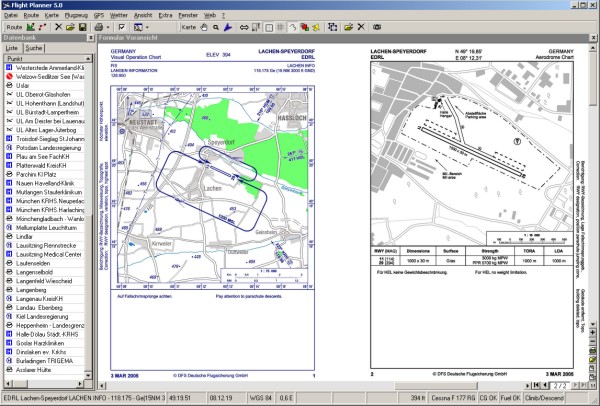Click the yellow icon in the Karte toolbar
600x406 pixels.
[316, 27]
